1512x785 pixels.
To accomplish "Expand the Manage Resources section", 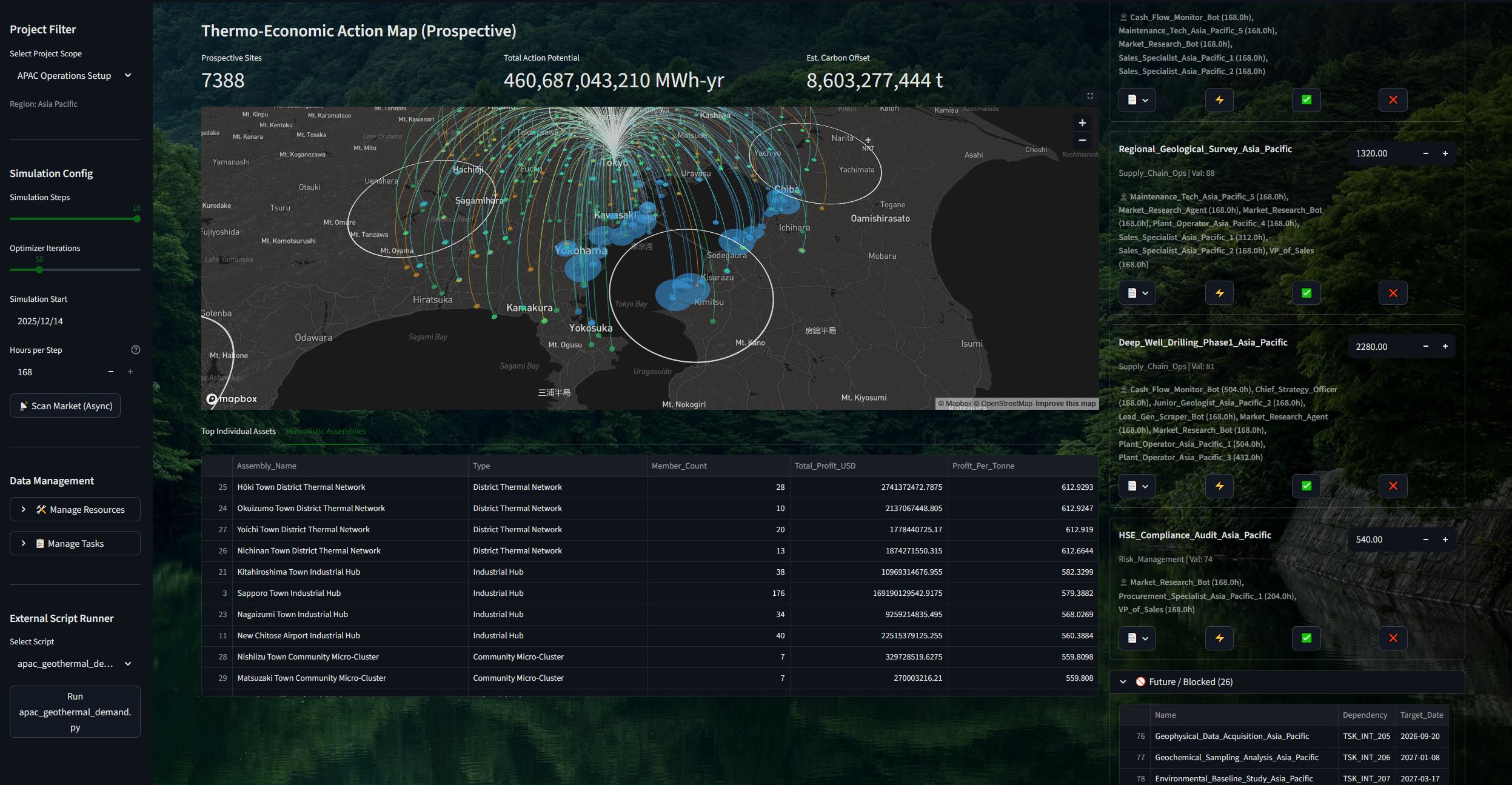I will [x=75, y=510].
